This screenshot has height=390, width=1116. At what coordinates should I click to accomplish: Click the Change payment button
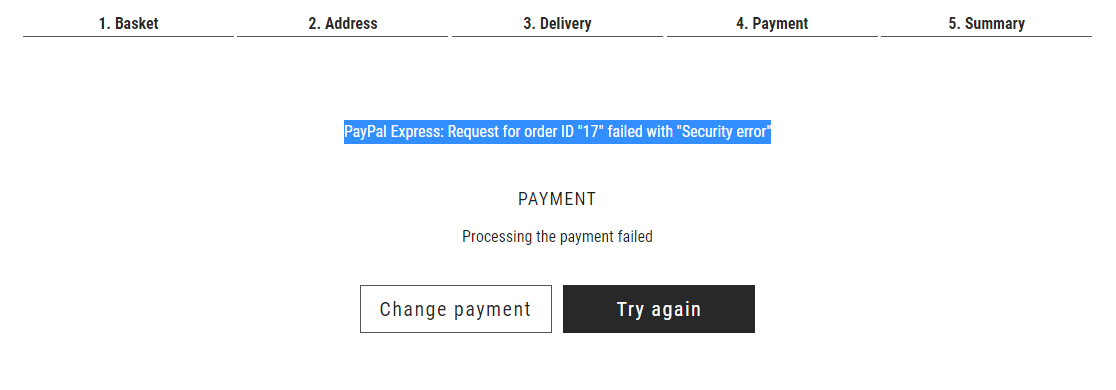coord(456,309)
